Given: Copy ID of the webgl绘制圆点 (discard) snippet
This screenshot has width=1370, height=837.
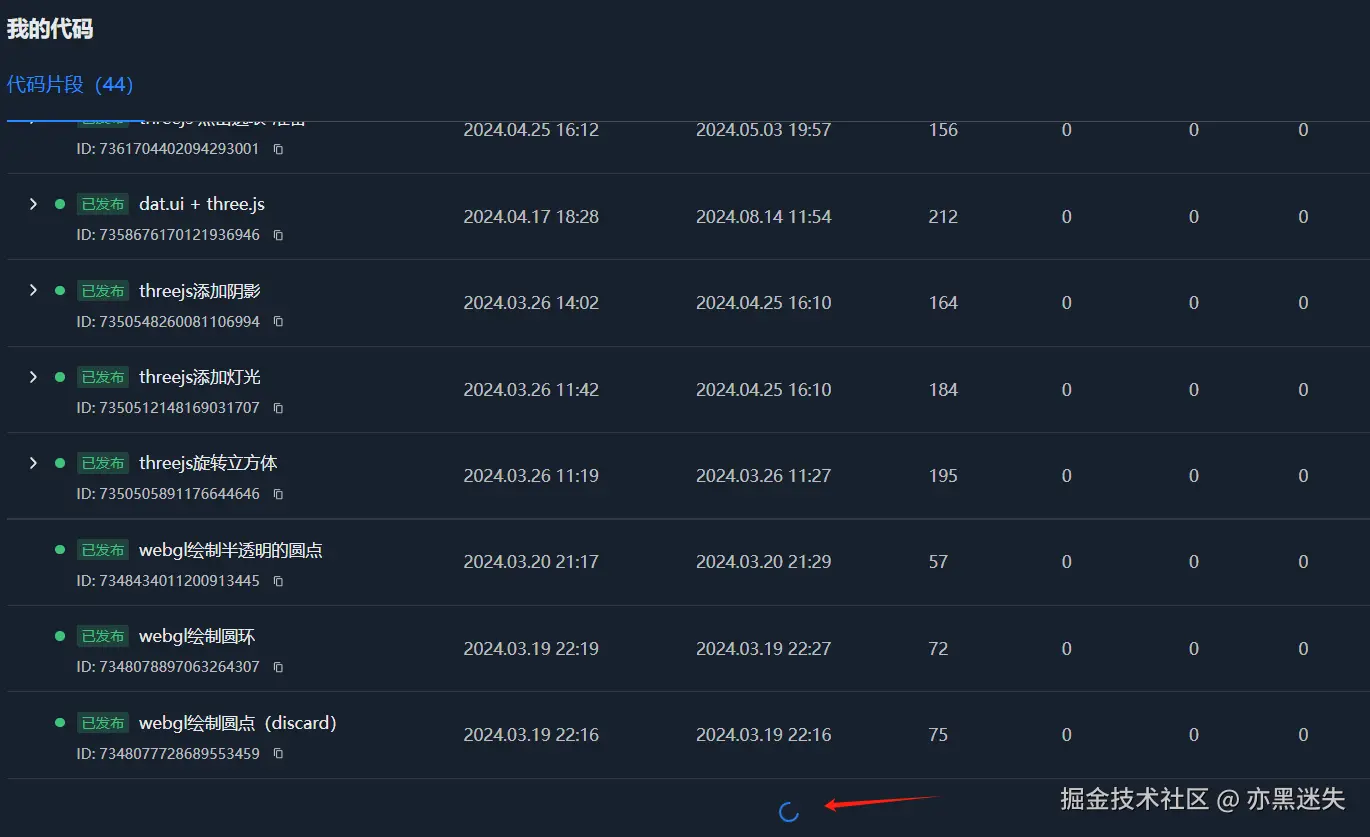Looking at the screenshot, I should [276, 753].
